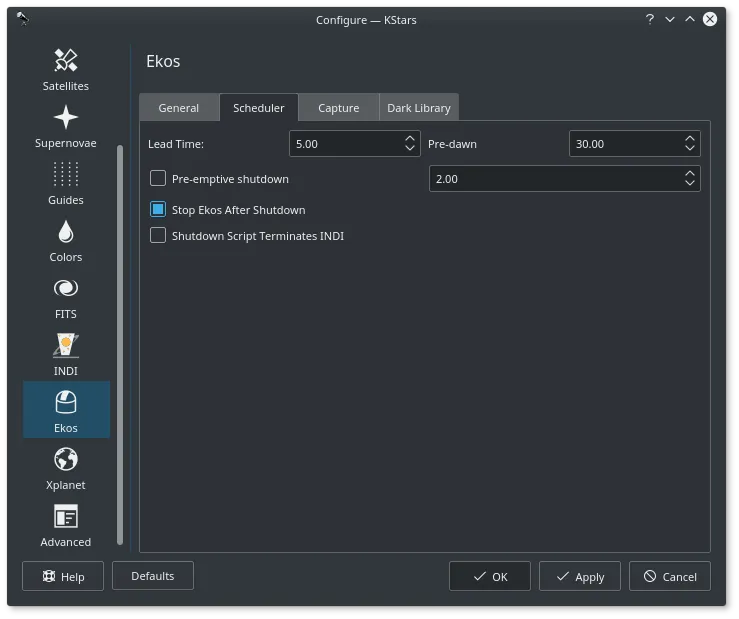Open the Xplanet settings page

(66, 469)
